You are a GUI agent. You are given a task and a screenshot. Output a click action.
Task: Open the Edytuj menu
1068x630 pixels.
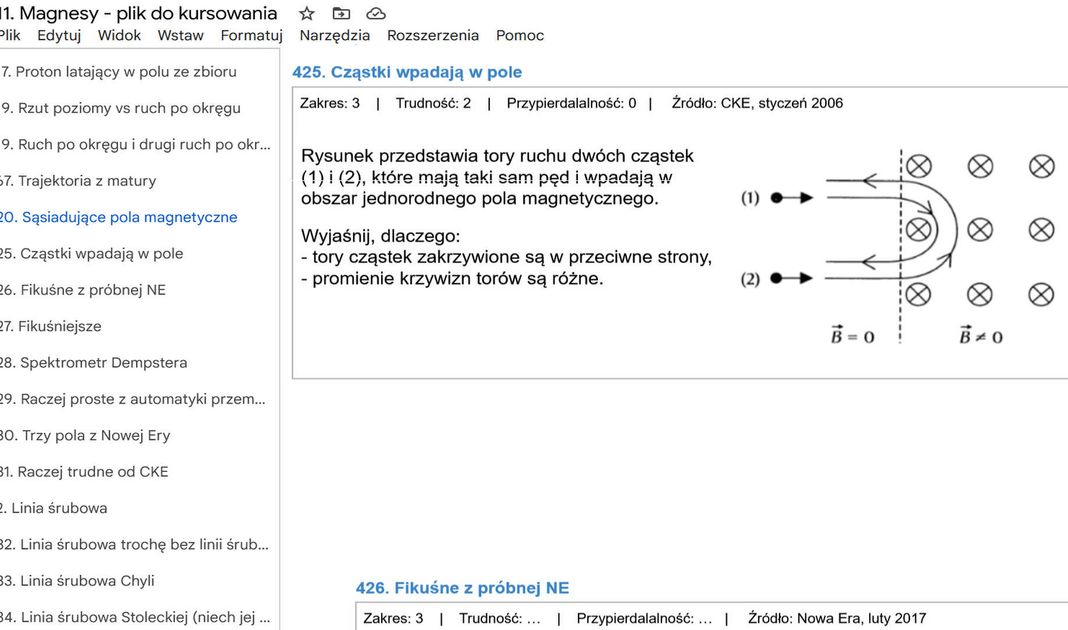pos(59,35)
